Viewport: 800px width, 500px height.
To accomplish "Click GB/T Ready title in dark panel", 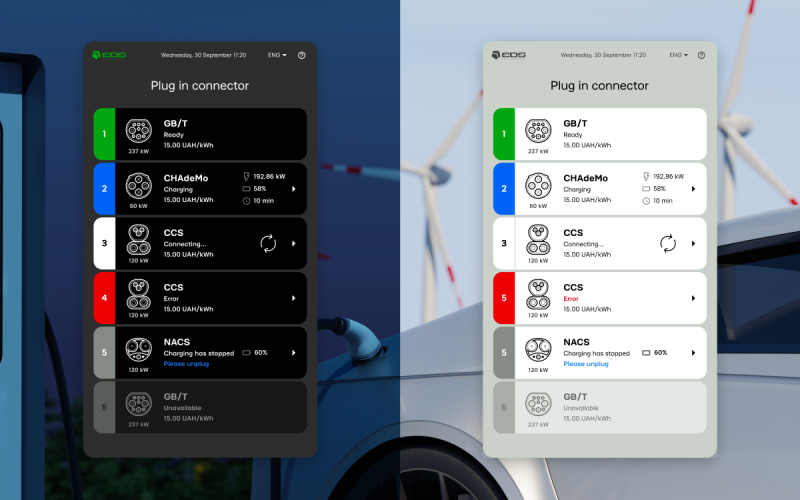I will (x=176, y=123).
